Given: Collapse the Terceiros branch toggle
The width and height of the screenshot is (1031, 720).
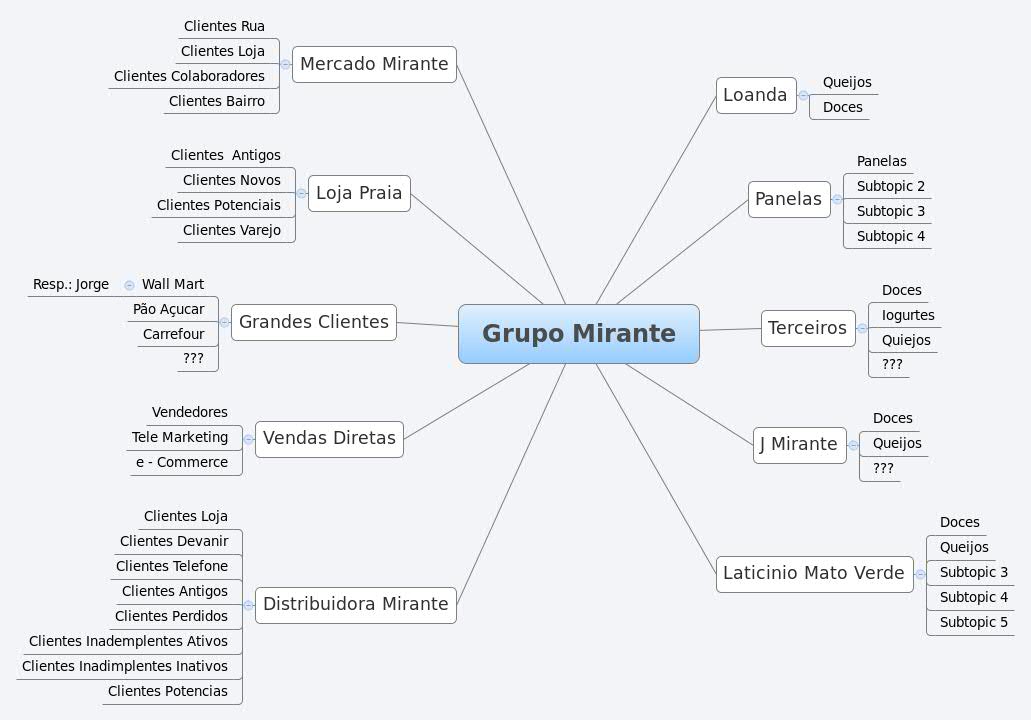Looking at the screenshot, I should click(861, 328).
